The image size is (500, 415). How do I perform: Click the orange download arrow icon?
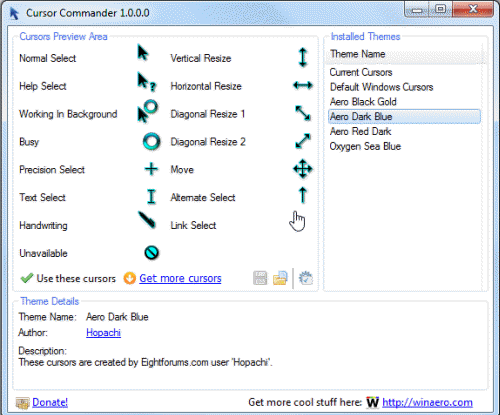130,278
